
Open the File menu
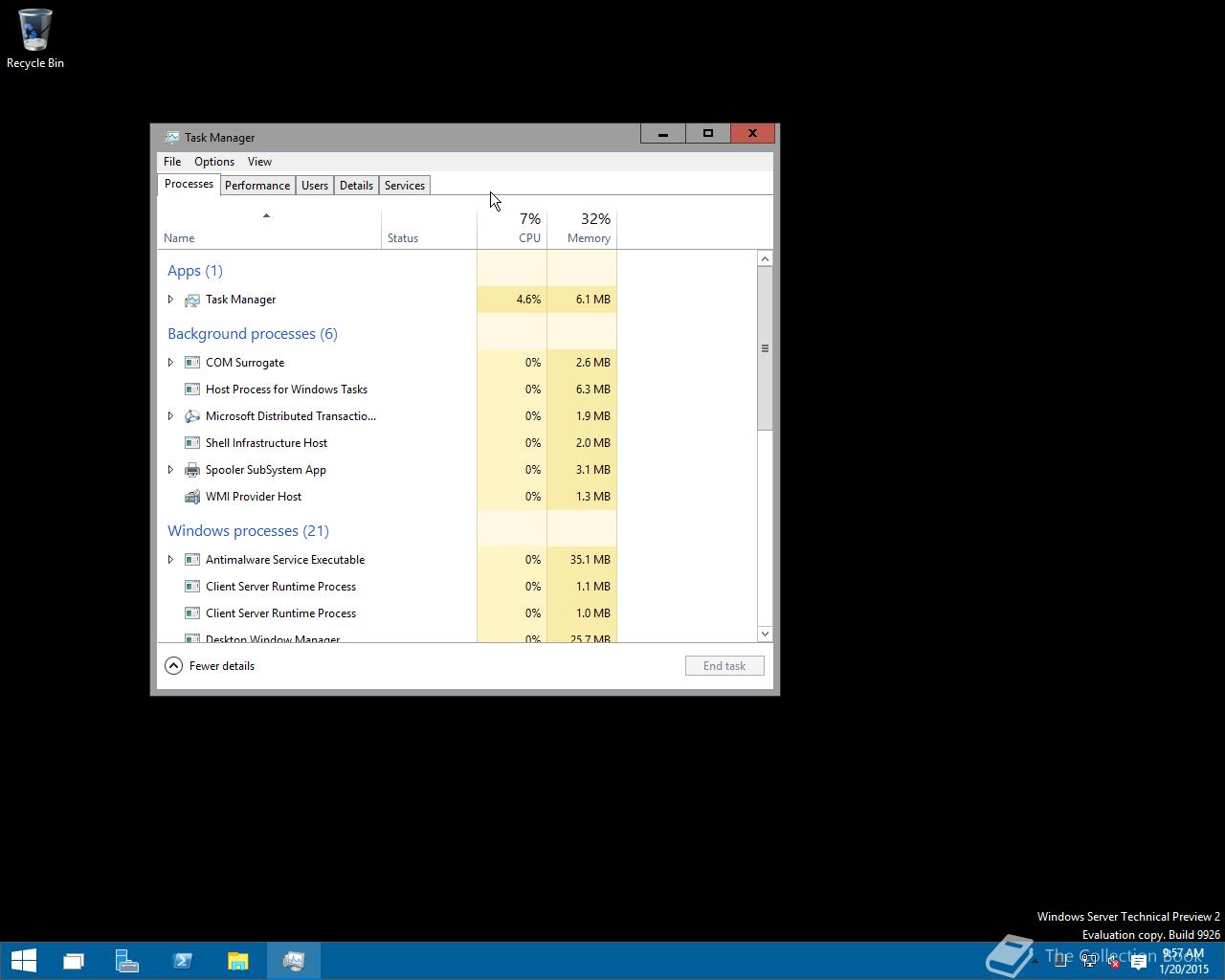(x=172, y=162)
